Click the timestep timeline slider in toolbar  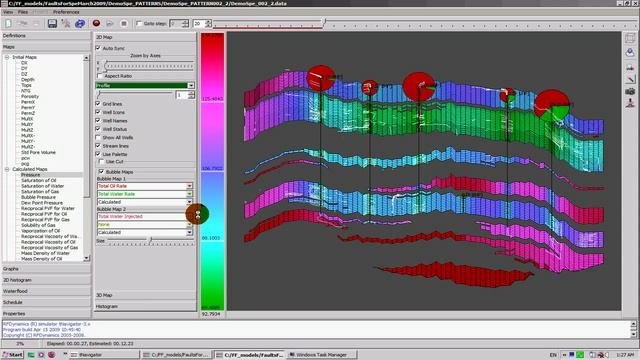[424, 23]
